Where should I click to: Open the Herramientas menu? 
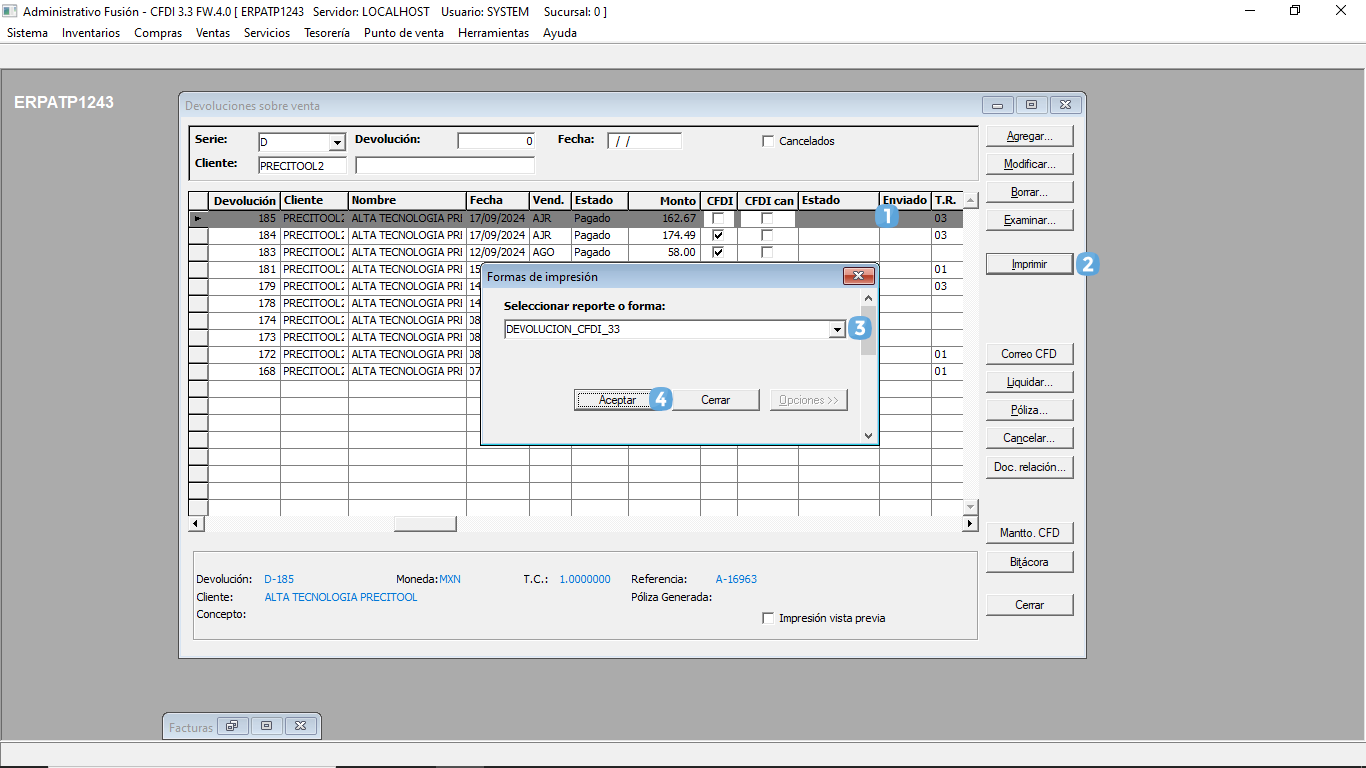(493, 33)
